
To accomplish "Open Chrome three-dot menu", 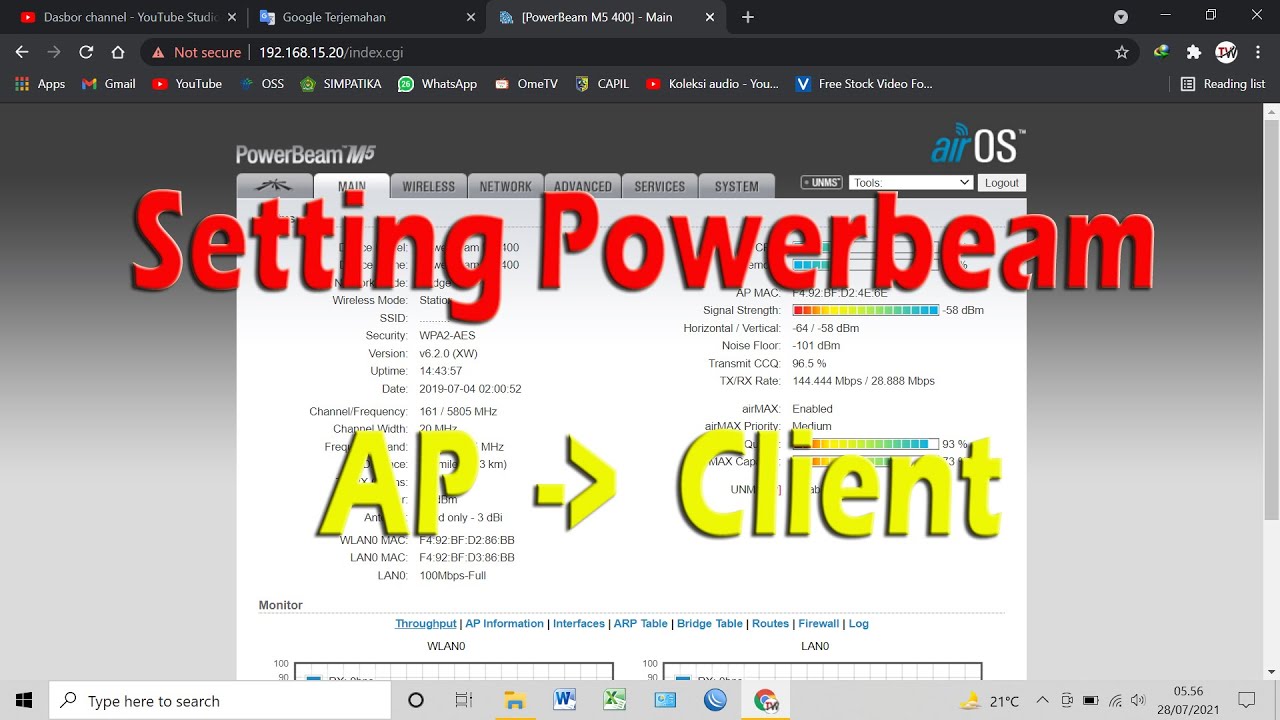I will pyautogui.click(x=1259, y=52).
